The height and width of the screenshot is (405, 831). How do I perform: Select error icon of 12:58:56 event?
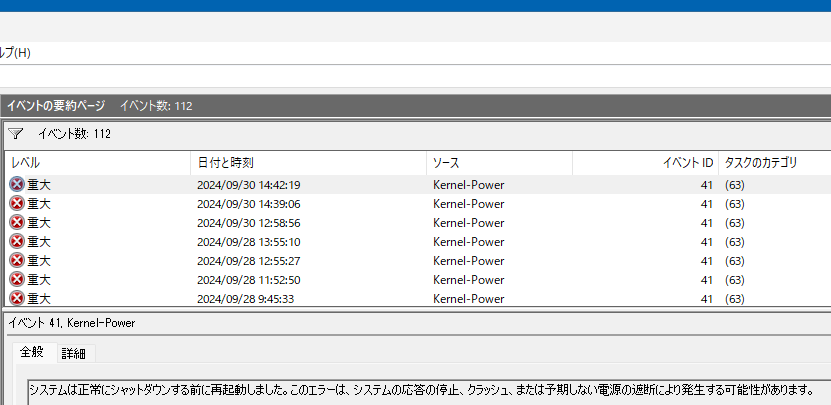pyautogui.click(x=17, y=223)
